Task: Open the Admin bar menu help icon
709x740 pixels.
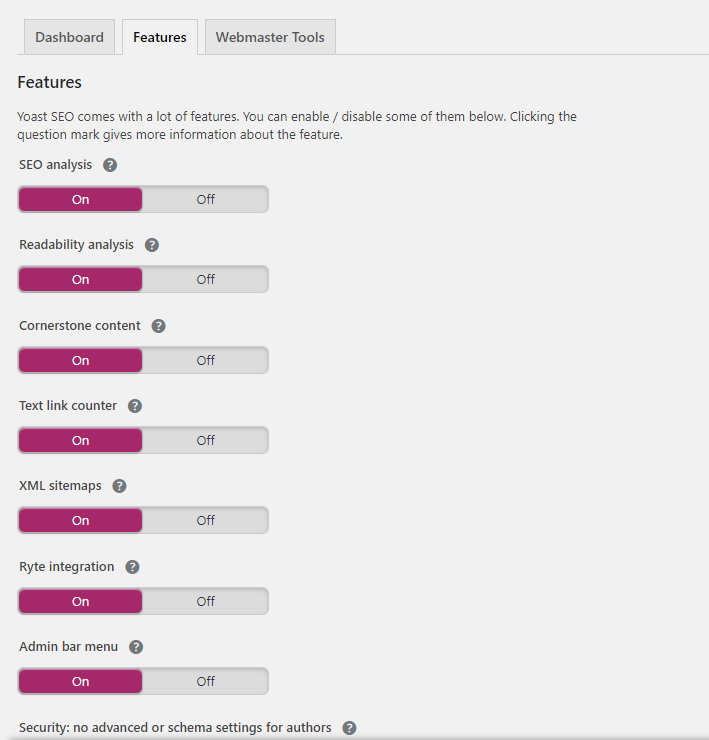Action: (136, 647)
